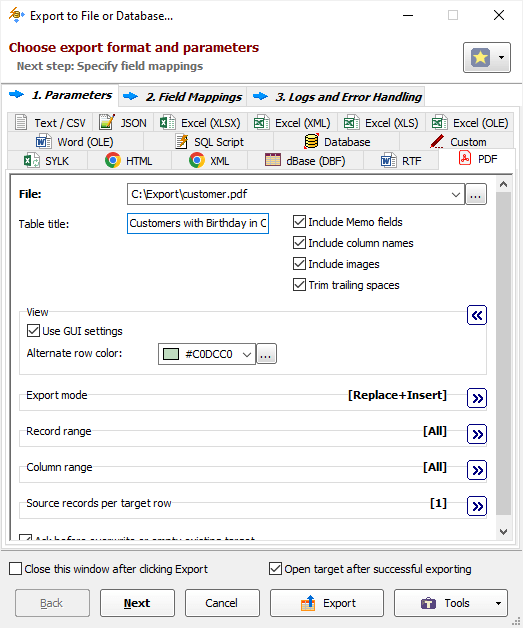Screen dimensions: 523x628
Task: Click the scrollbar down arrow
Action: 503,532
